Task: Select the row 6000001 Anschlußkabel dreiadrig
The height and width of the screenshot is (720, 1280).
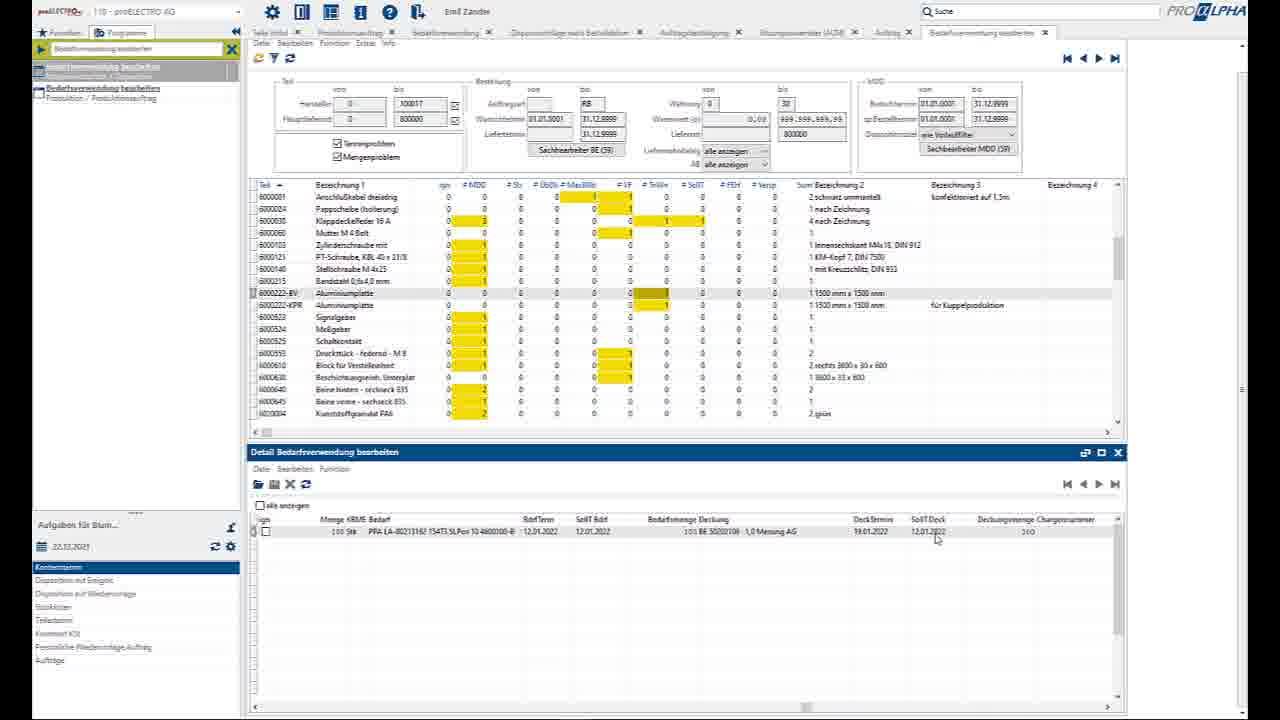Action: [x=680, y=198]
